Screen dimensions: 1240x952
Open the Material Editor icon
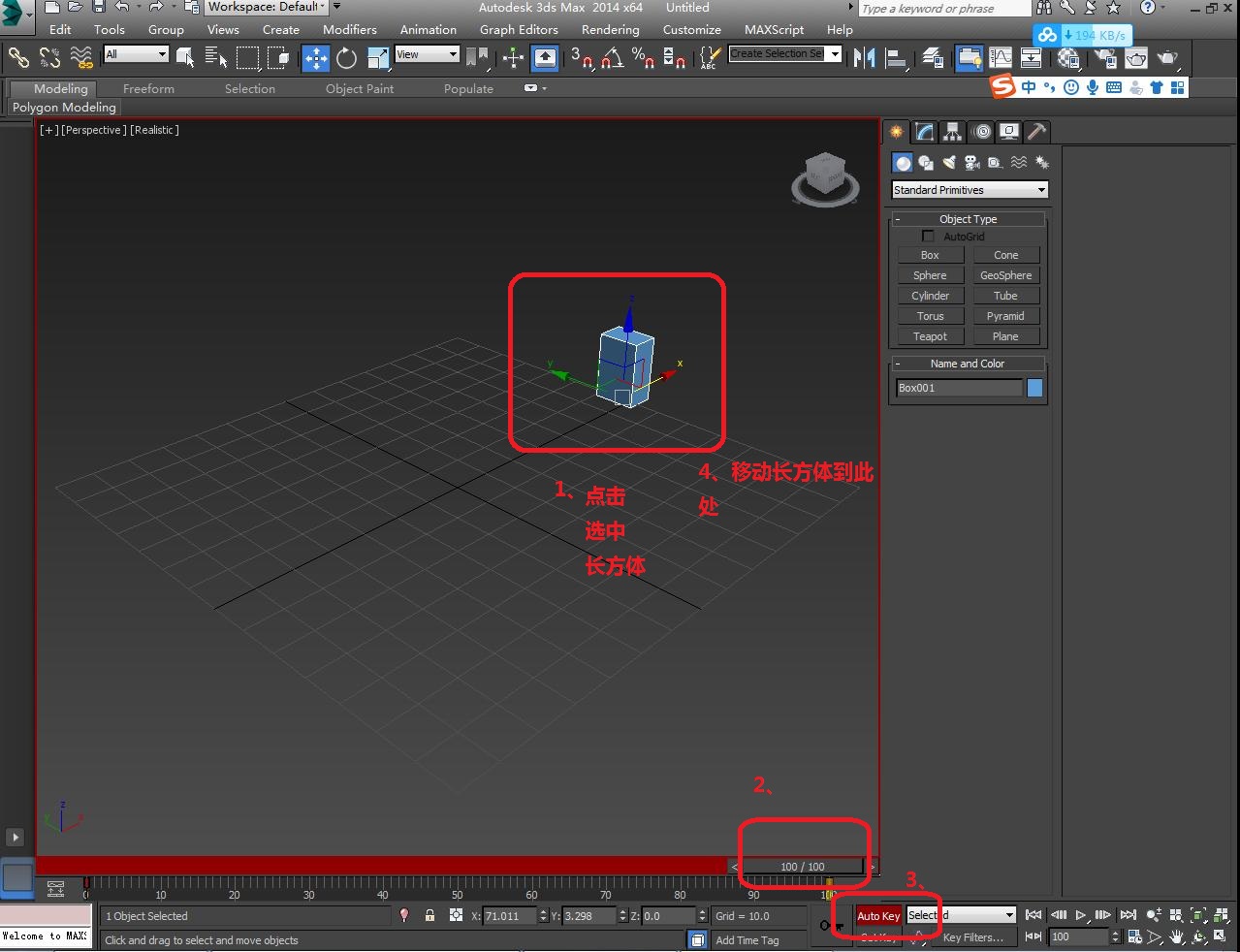click(1068, 58)
